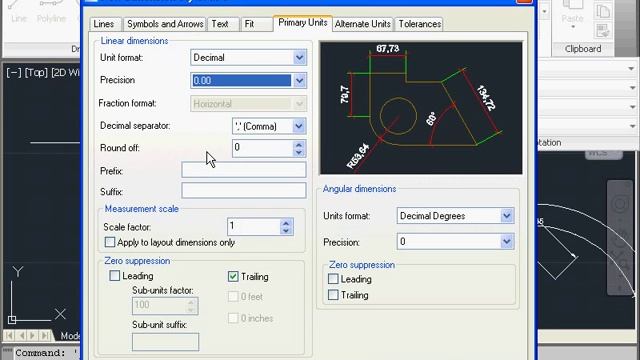
Task: Open the Unit format dropdown
Action: pyautogui.click(x=299, y=58)
